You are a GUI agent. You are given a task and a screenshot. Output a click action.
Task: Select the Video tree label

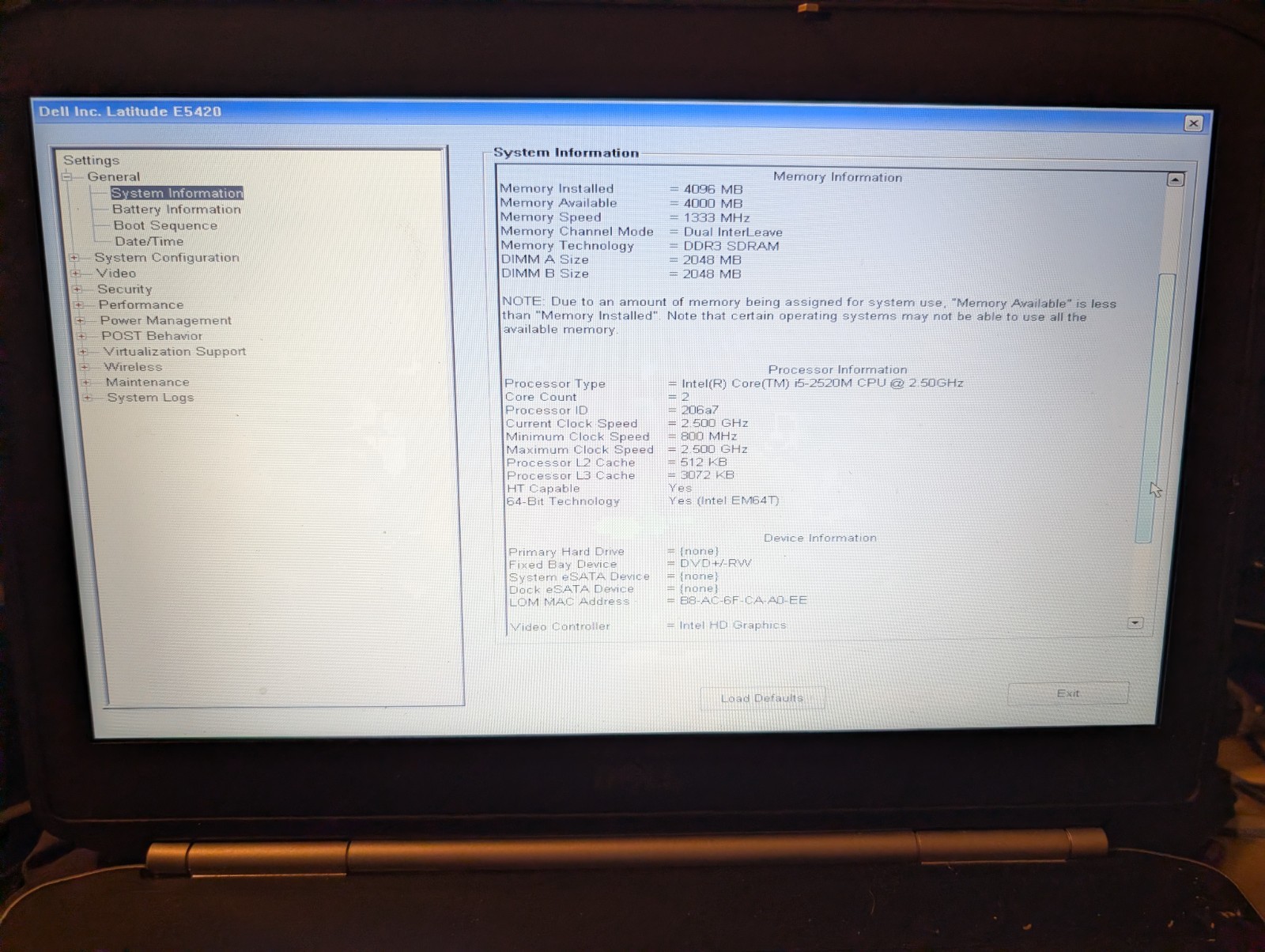(116, 274)
